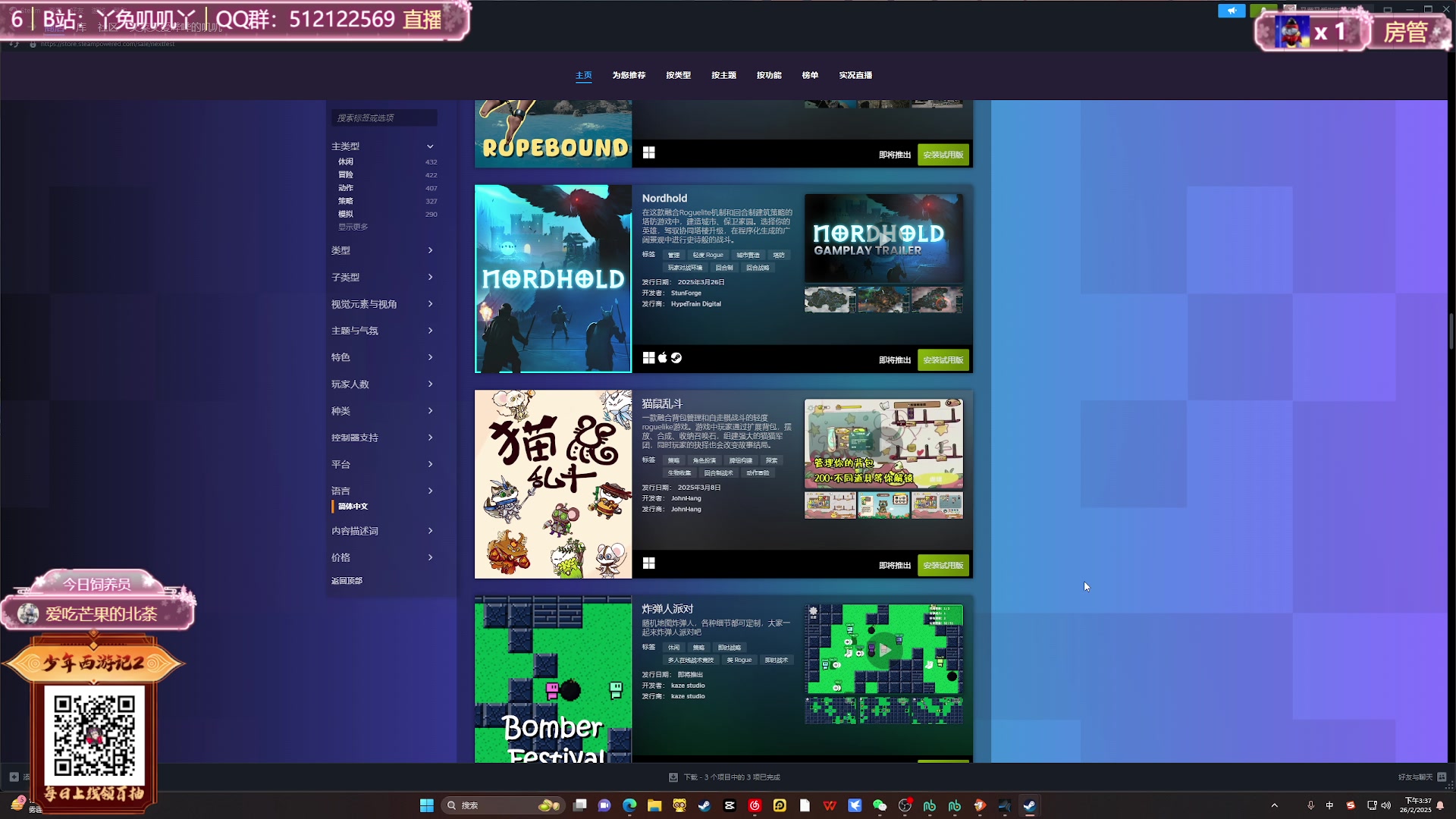
Task: Open the 实况直播 tab
Action: 855,75
